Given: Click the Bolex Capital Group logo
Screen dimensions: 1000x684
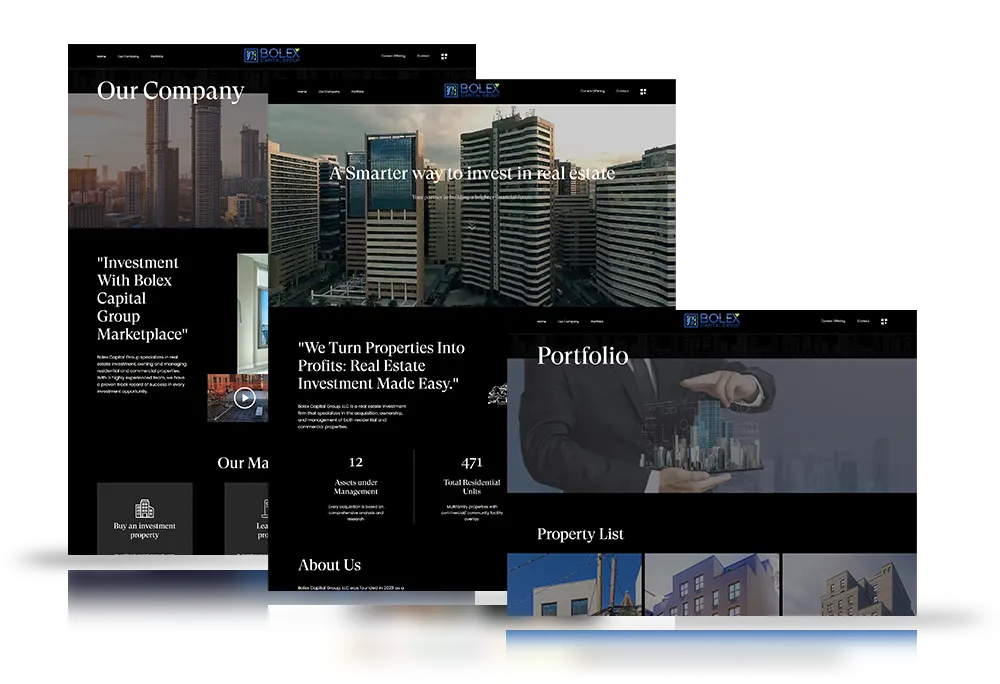Looking at the screenshot, I should pyautogui.click(x=470, y=90).
